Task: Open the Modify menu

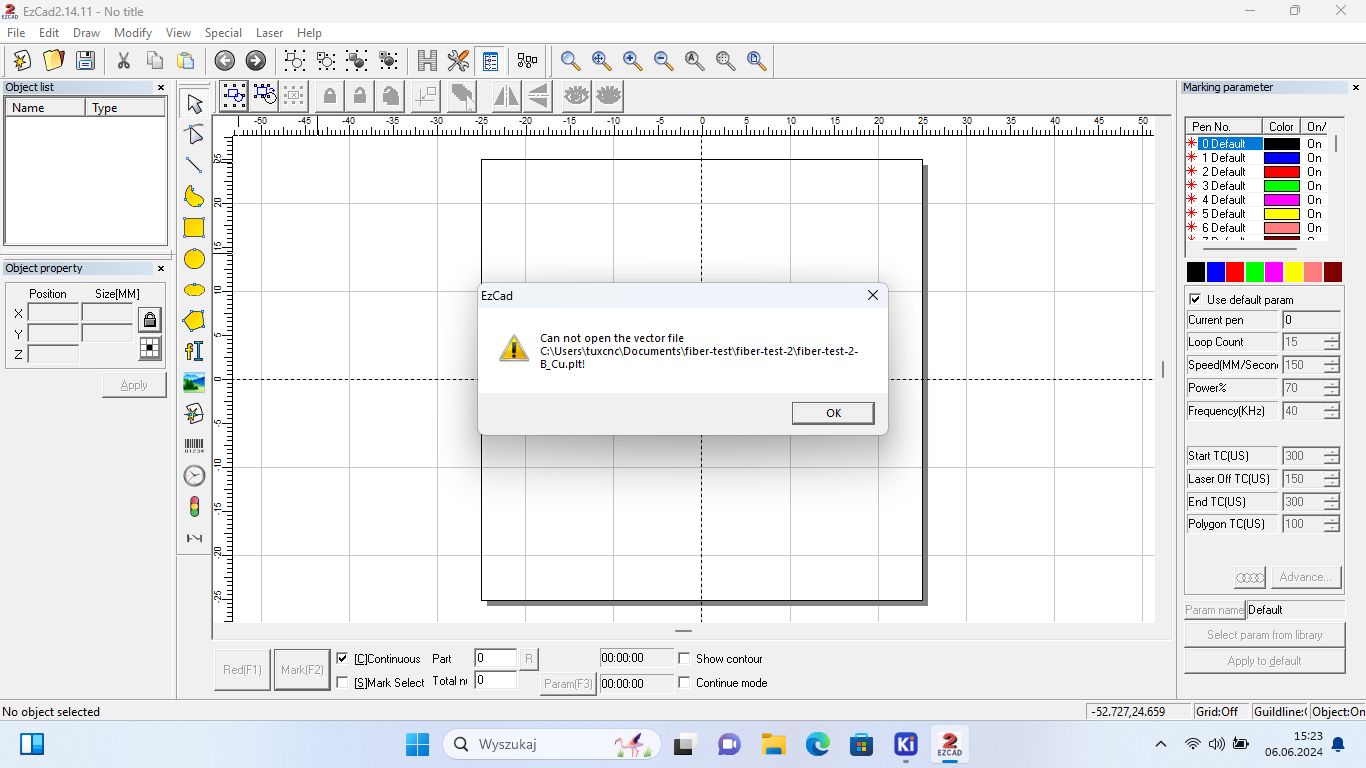Action: point(133,33)
